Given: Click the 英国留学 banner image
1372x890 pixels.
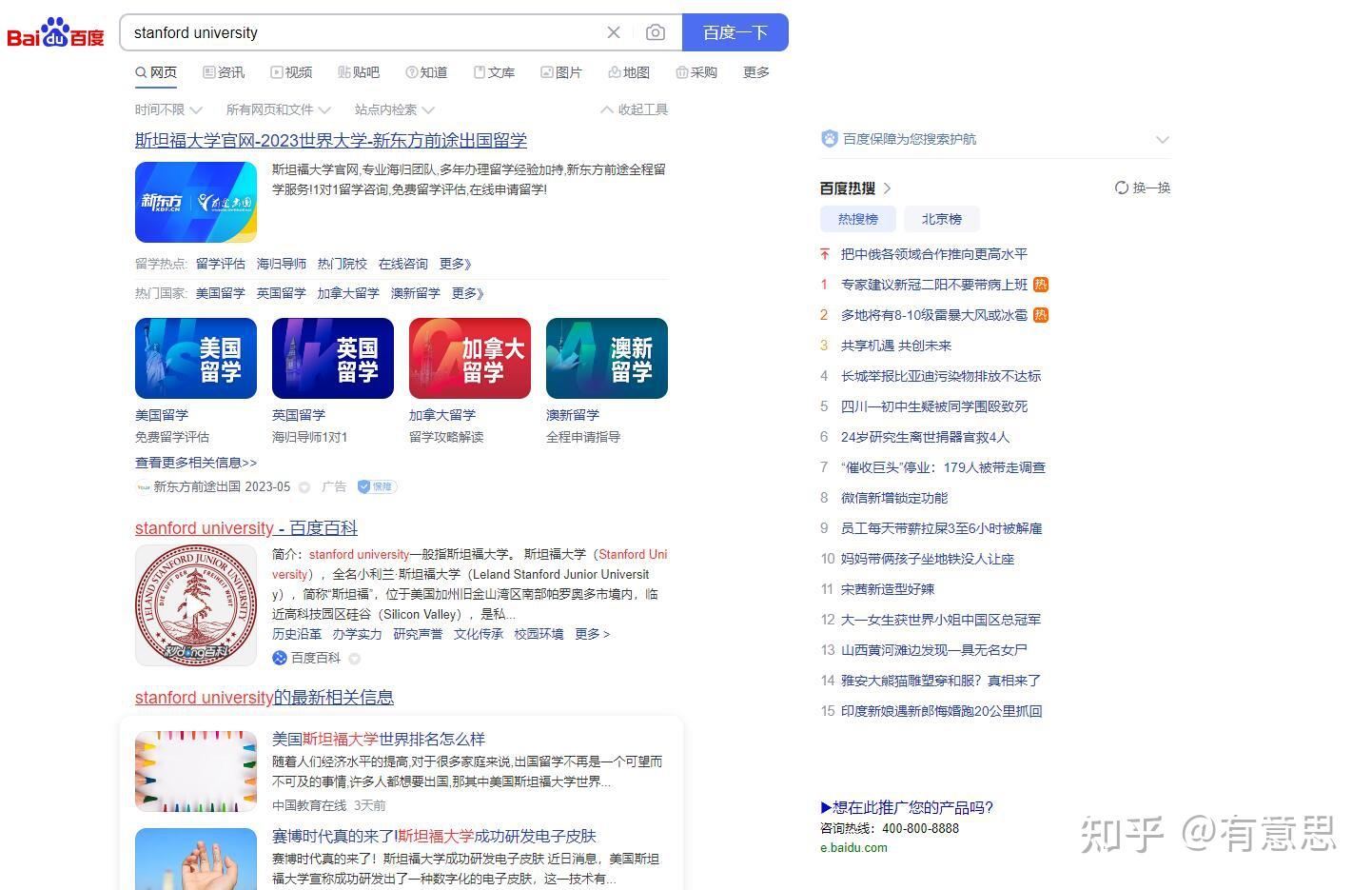Looking at the screenshot, I should pyautogui.click(x=333, y=358).
